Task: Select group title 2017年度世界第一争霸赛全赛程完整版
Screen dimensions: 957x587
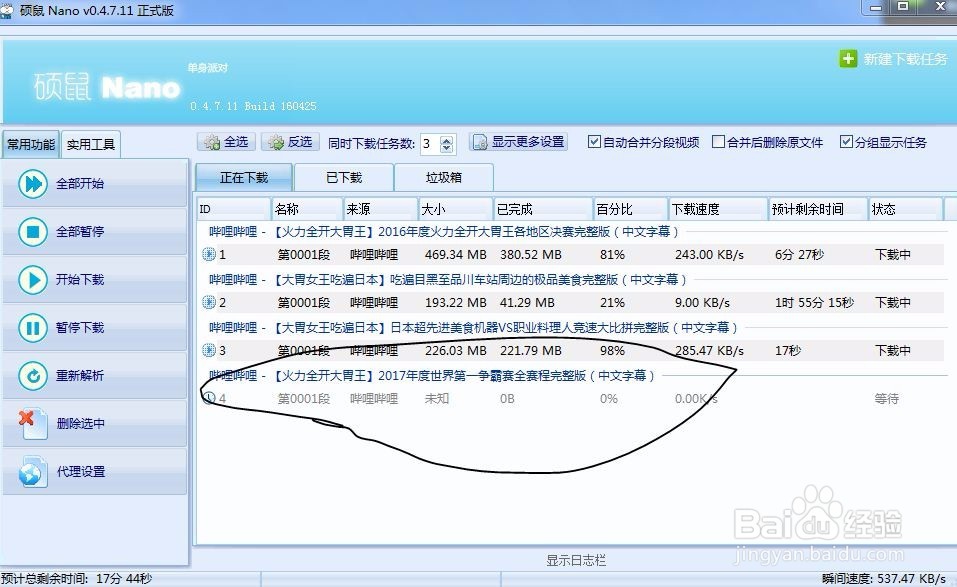Action: point(482,375)
